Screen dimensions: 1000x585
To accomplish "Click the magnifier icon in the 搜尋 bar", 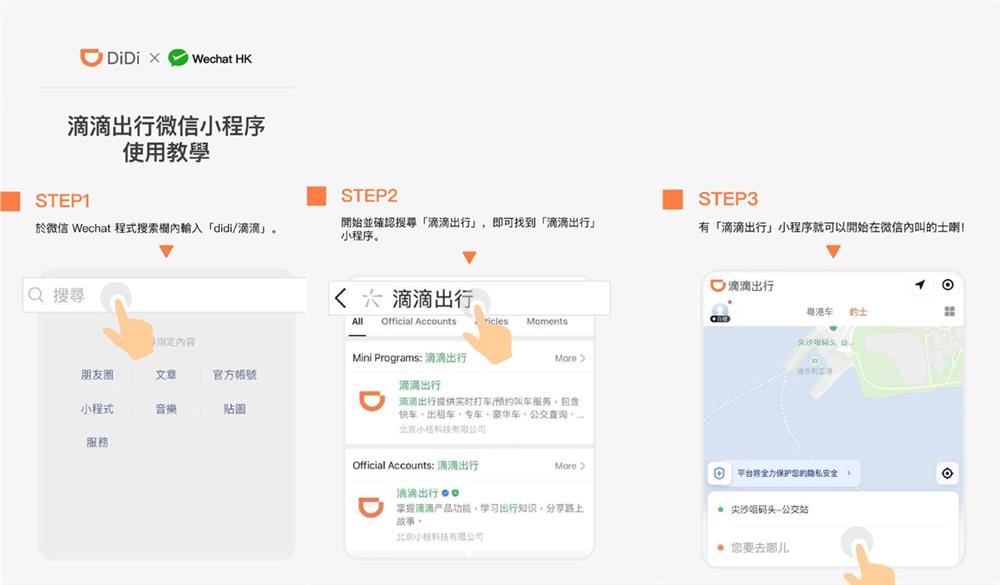I will [36, 295].
